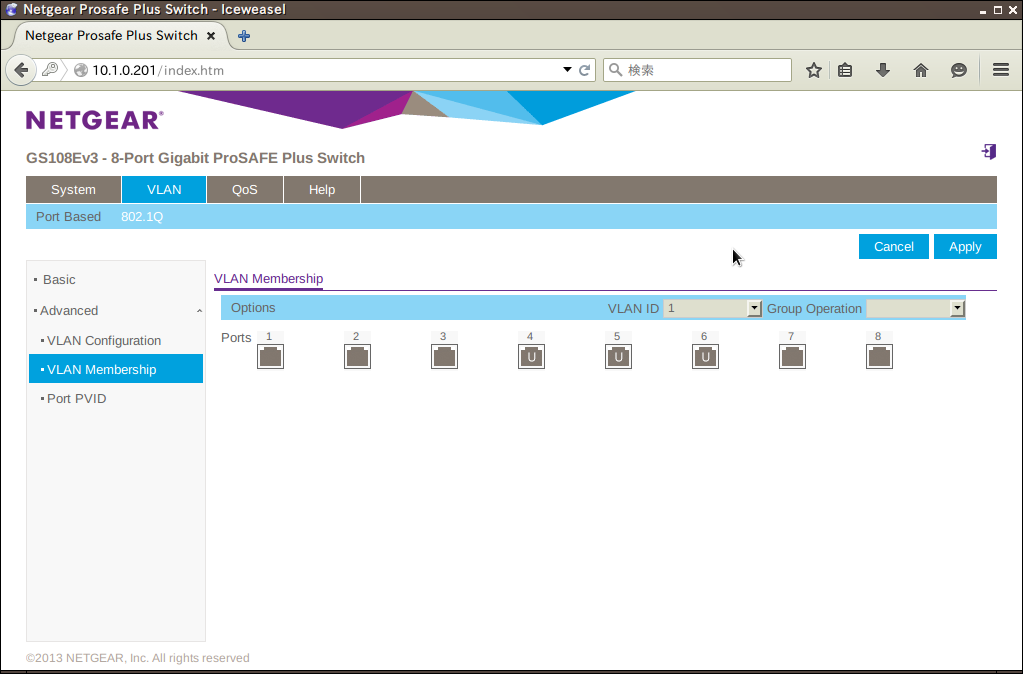Image resolution: width=1023 pixels, height=674 pixels.
Task: Toggle untagged port 4 membership
Action: (x=531, y=356)
